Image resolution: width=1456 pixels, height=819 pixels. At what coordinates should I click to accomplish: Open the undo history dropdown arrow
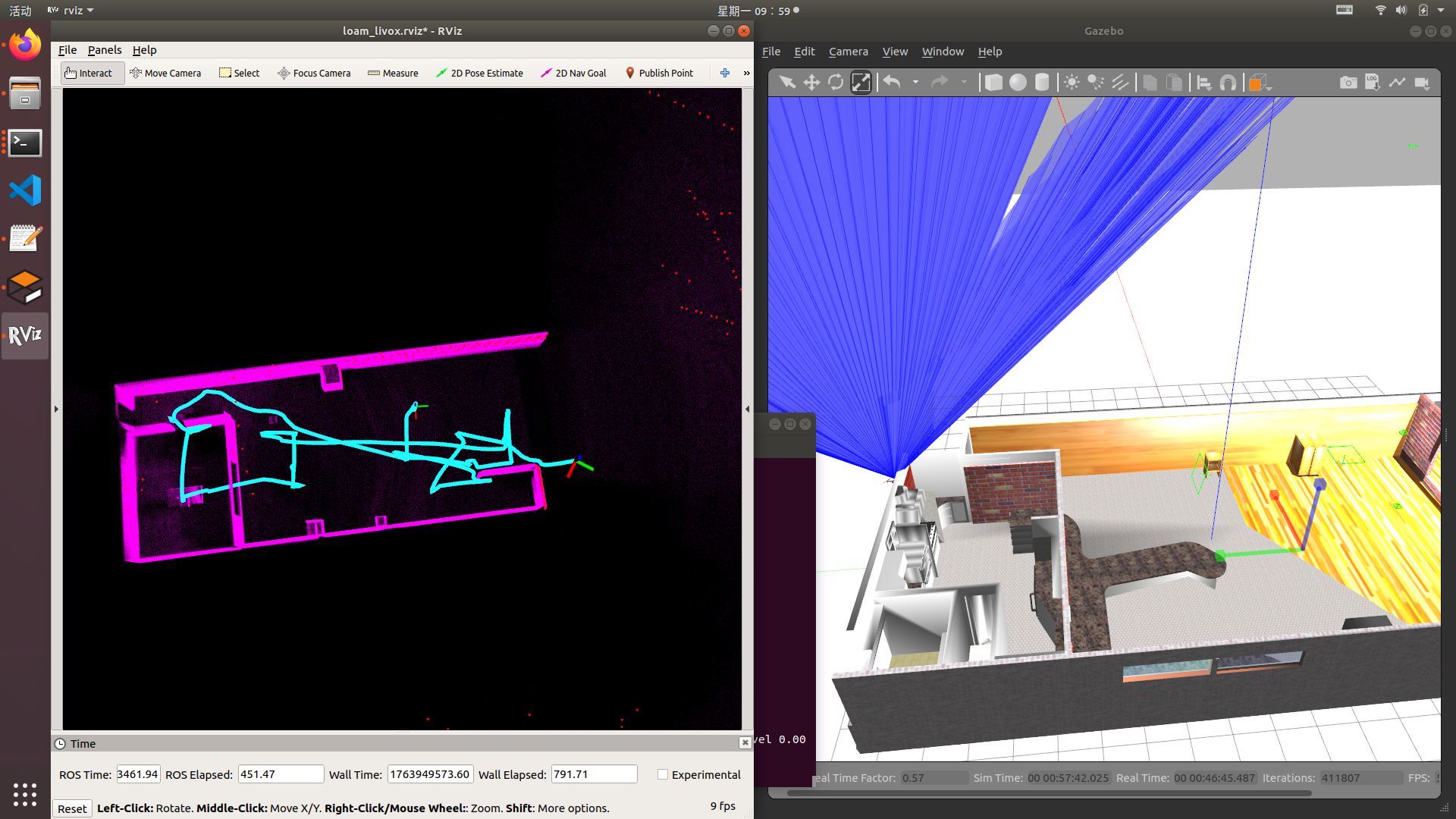[915, 82]
